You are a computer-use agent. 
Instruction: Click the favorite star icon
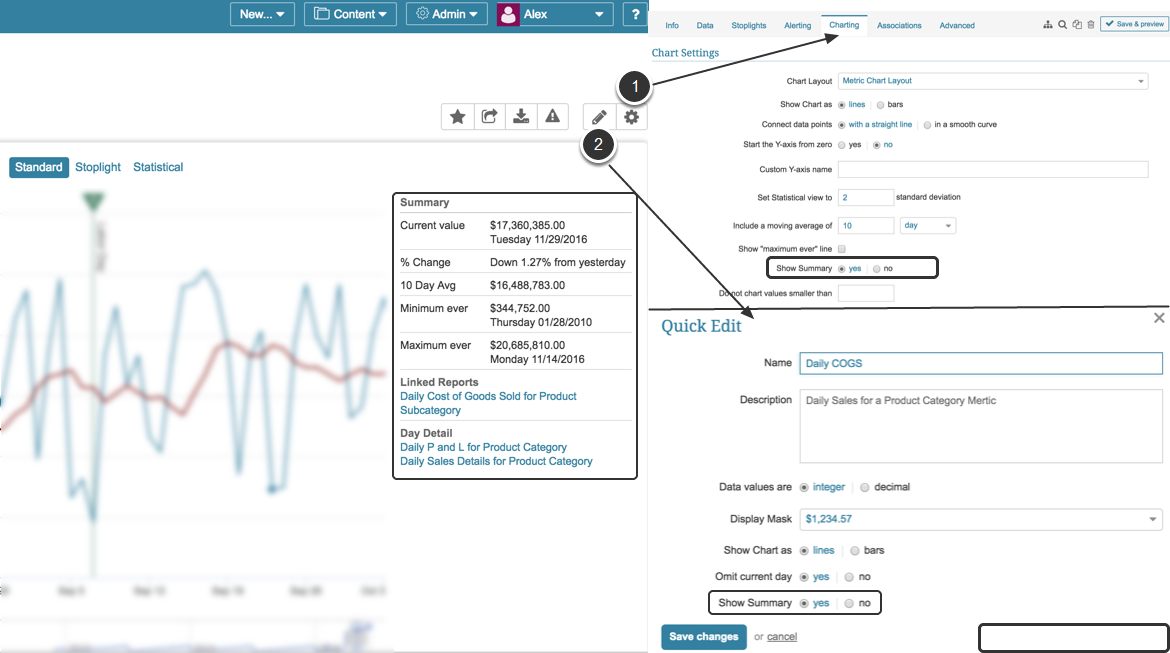(458, 116)
